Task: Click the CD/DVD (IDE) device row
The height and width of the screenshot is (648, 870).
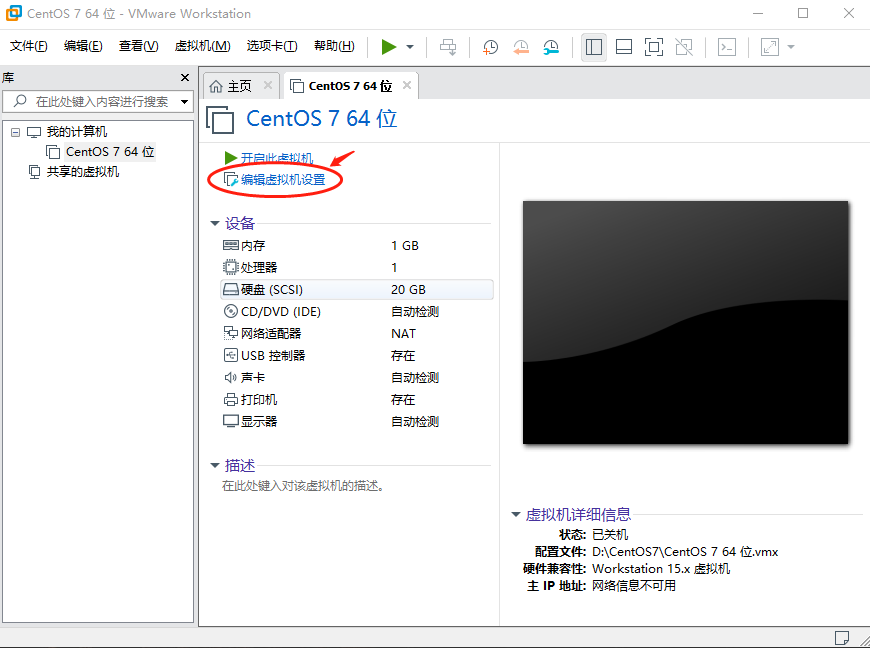Action: (x=356, y=312)
